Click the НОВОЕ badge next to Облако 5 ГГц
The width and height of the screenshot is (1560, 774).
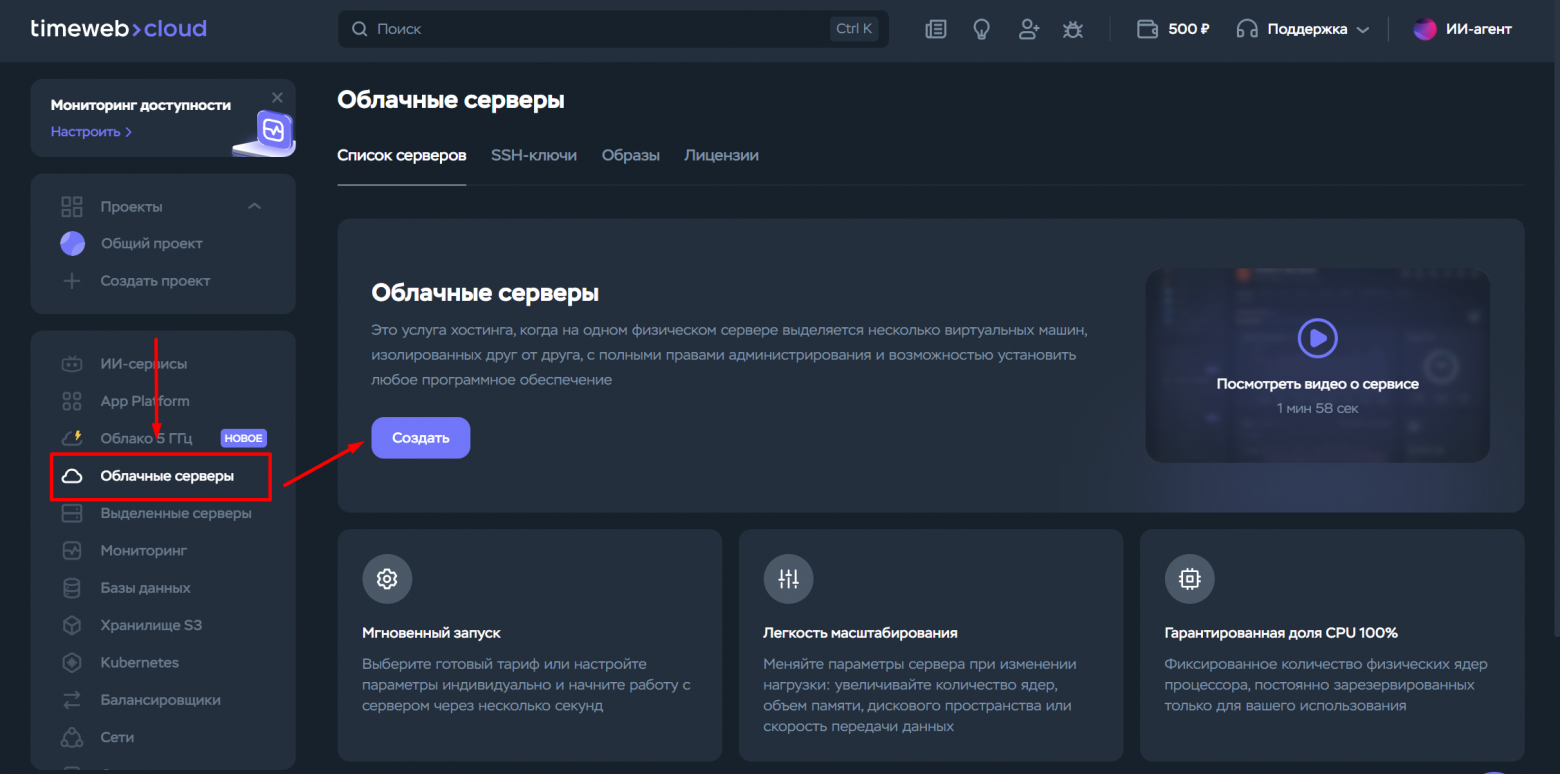pos(243,438)
